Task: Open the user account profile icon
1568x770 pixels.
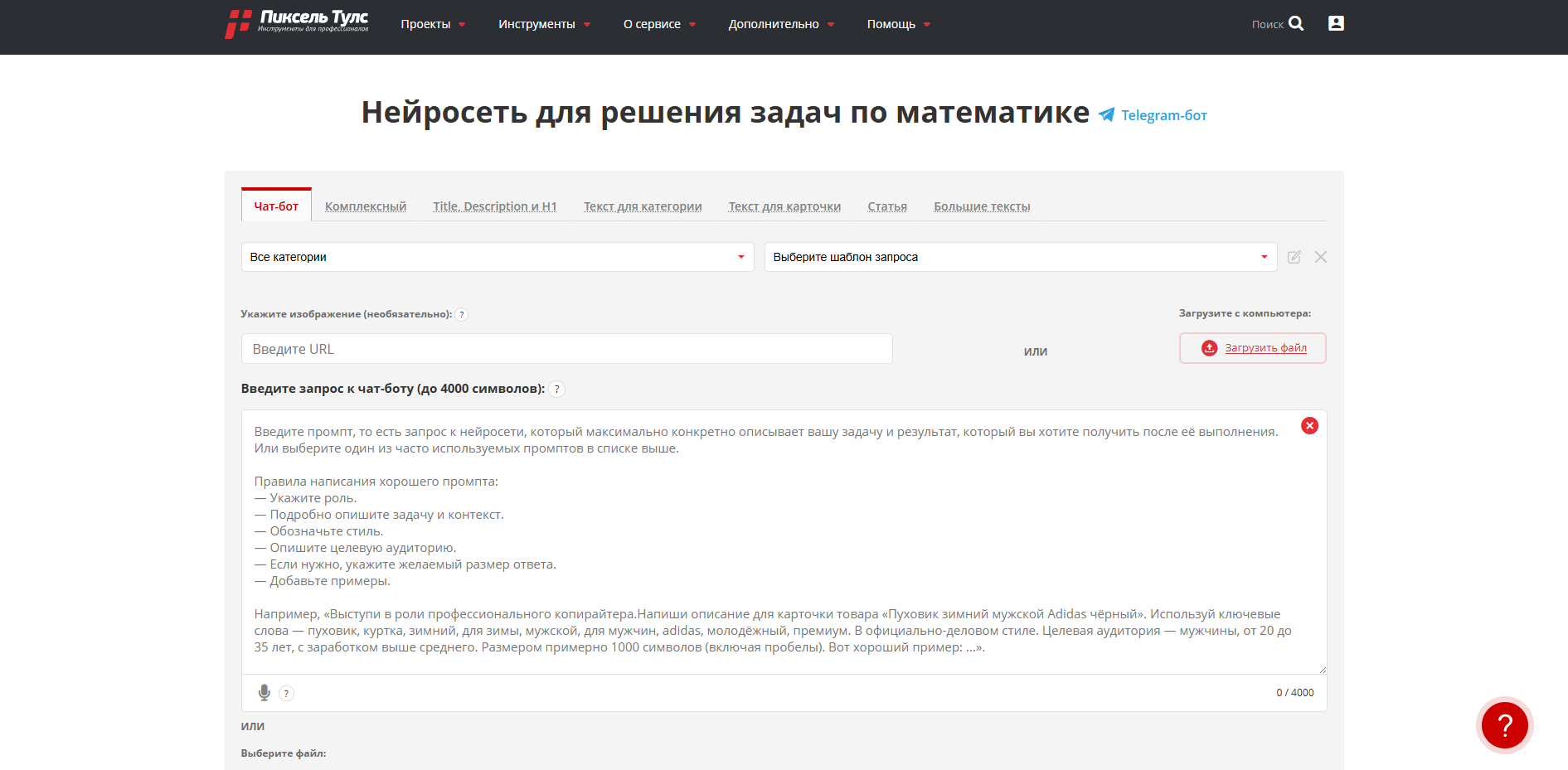Action: pyautogui.click(x=1336, y=24)
